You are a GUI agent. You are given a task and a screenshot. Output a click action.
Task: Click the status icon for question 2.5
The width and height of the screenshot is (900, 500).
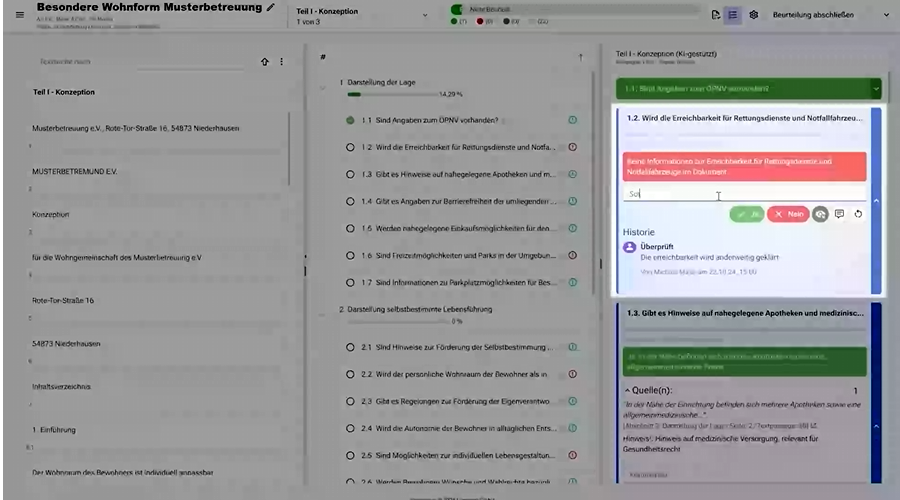(x=572, y=455)
